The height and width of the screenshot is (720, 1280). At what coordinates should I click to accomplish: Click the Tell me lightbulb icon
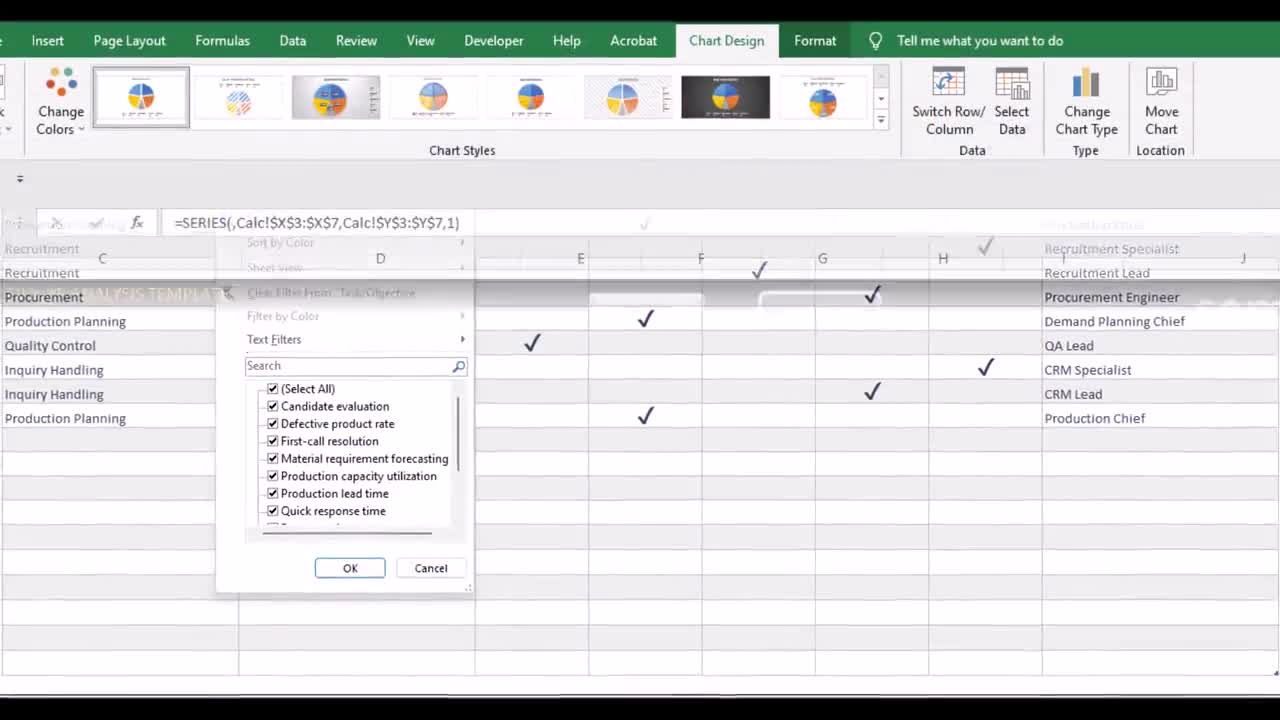click(875, 41)
